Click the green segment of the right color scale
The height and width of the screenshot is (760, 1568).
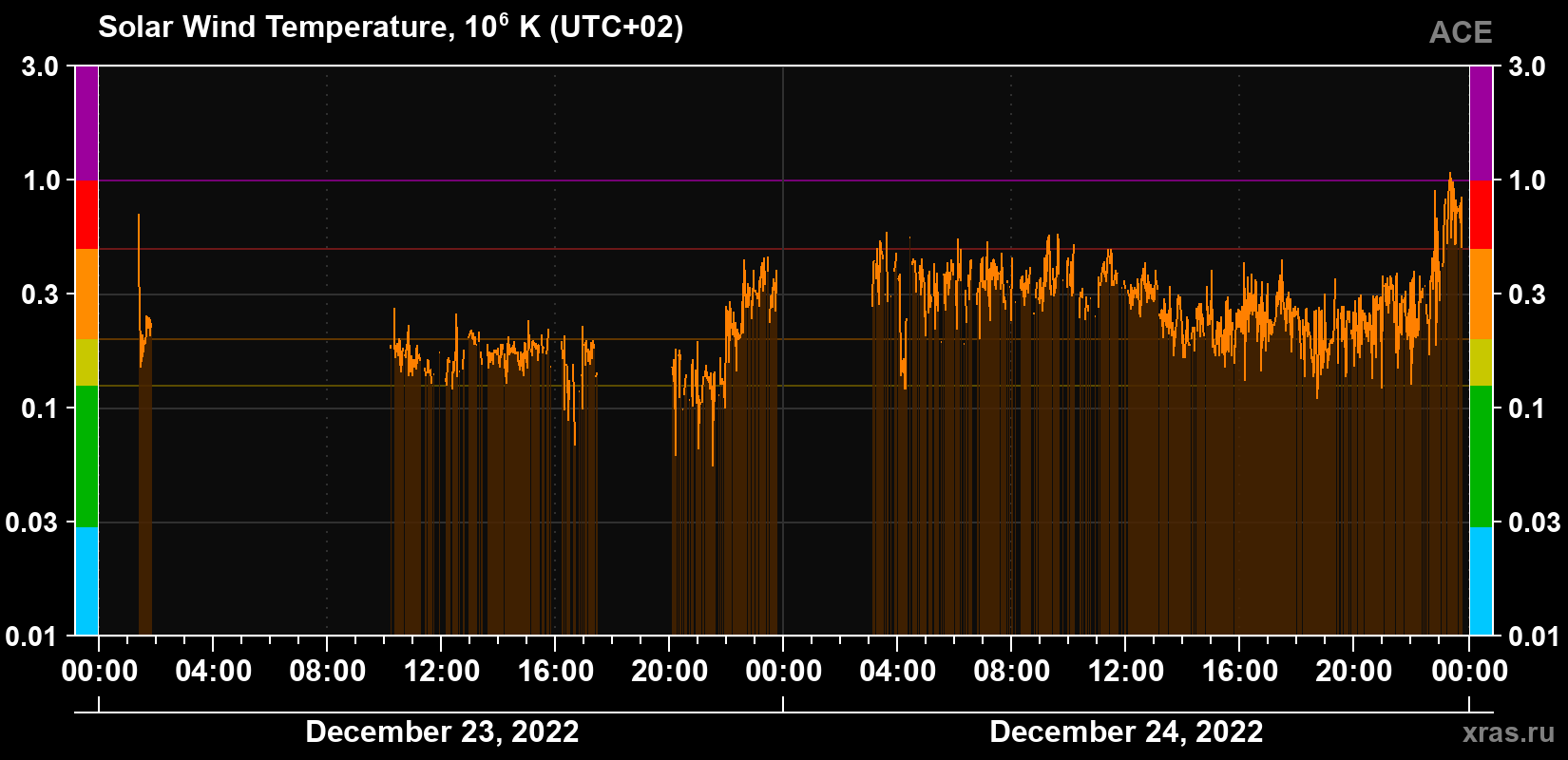pyautogui.click(x=1481, y=456)
